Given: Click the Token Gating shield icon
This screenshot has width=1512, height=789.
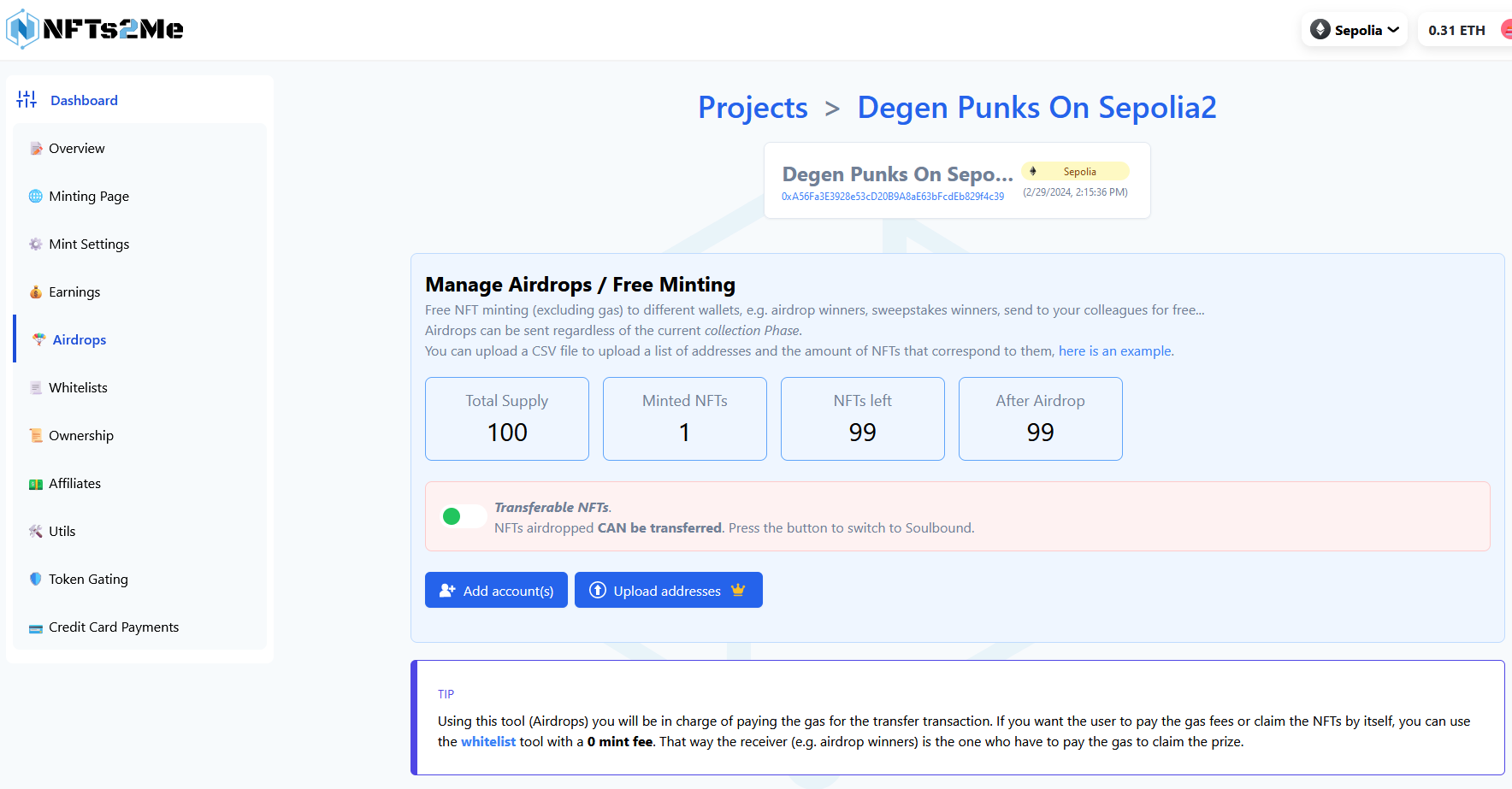Looking at the screenshot, I should [36, 580].
